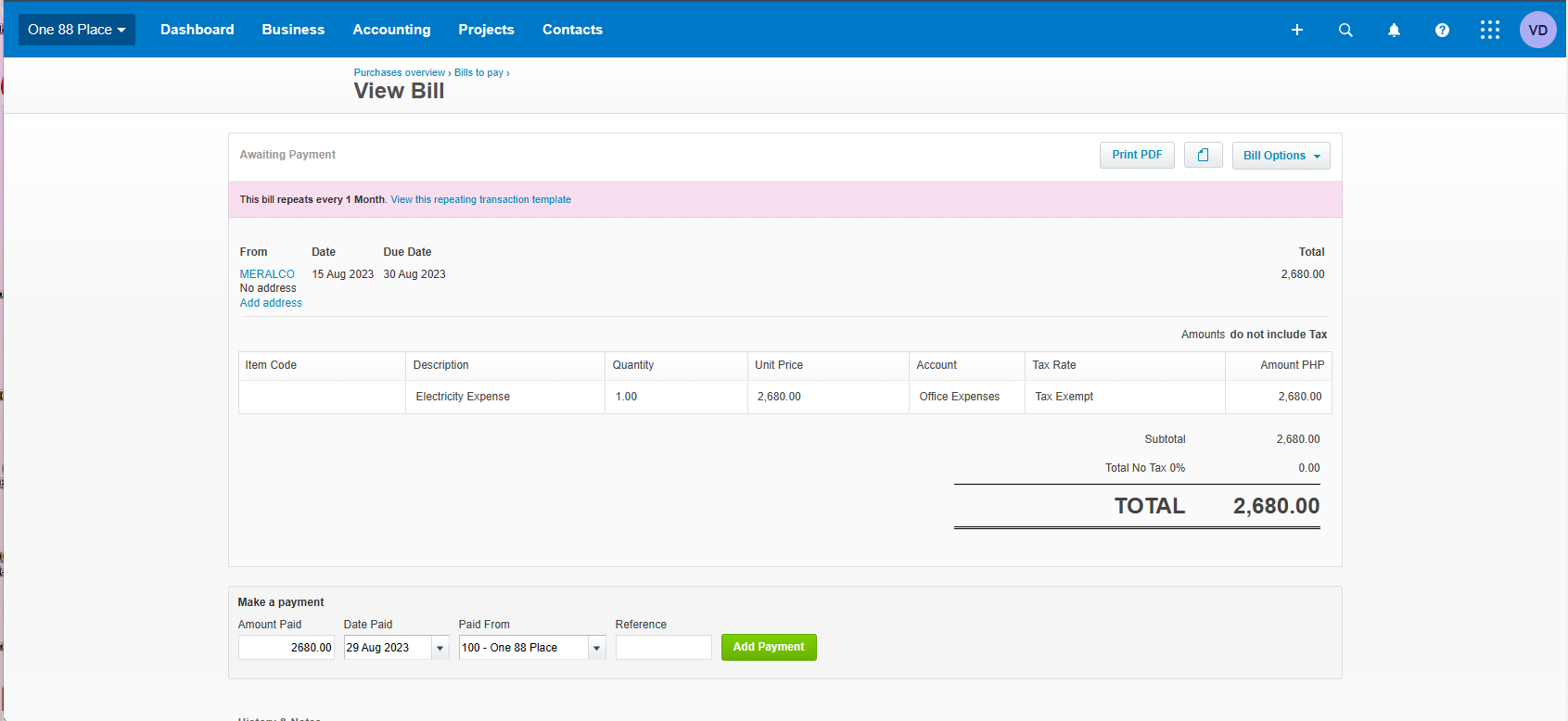Image resolution: width=1568 pixels, height=721 pixels.
Task: Open the MERALCO contact link
Action: click(x=267, y=274)
